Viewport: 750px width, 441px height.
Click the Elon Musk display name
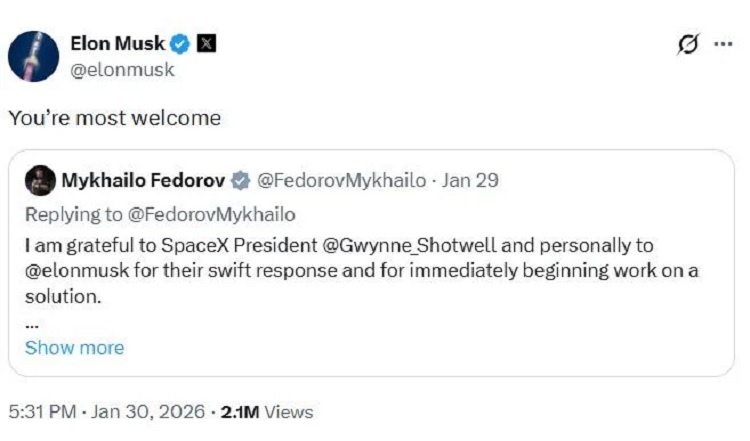(117, 44)
